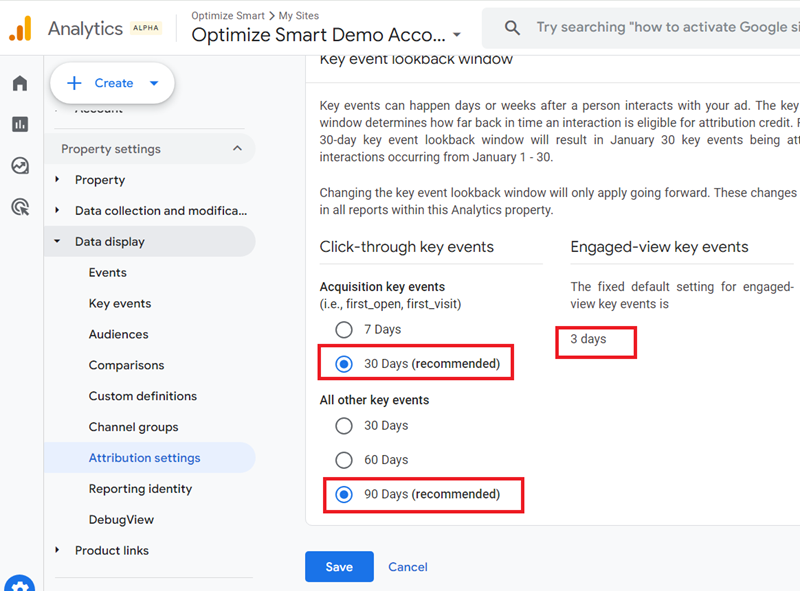
Task: Select 60 Days lookback radio button
Action: pos(344,460)
